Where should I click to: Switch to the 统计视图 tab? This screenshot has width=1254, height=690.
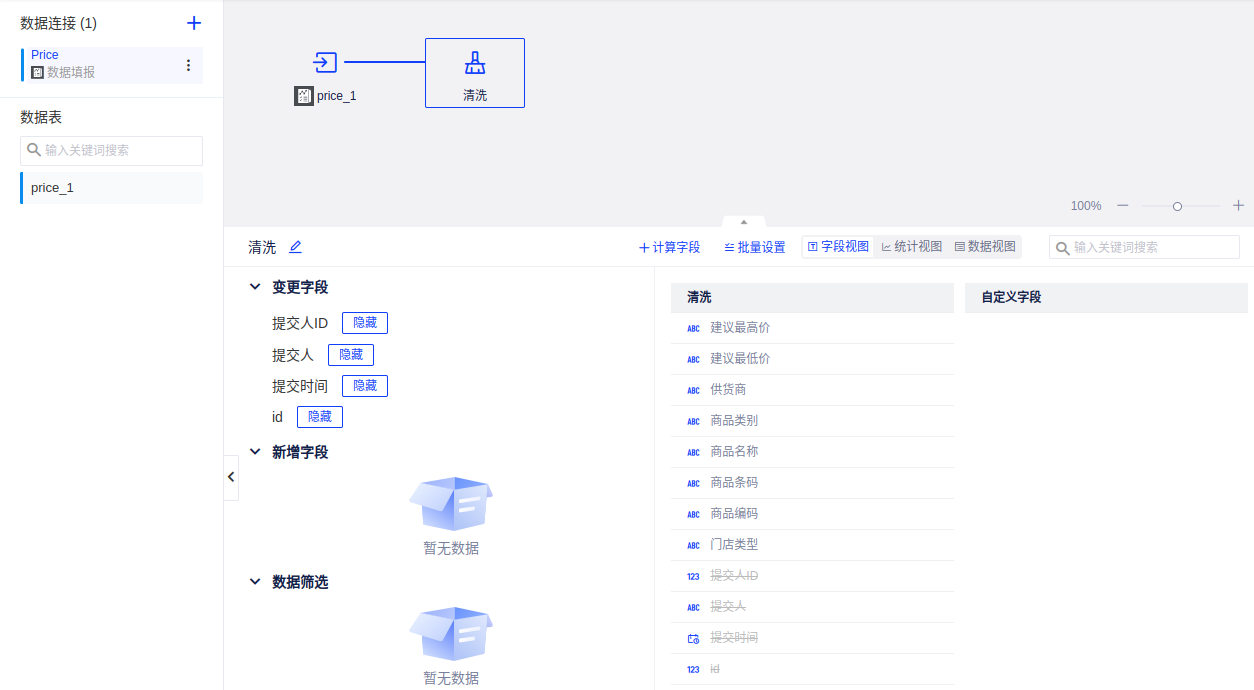point(912,247)
